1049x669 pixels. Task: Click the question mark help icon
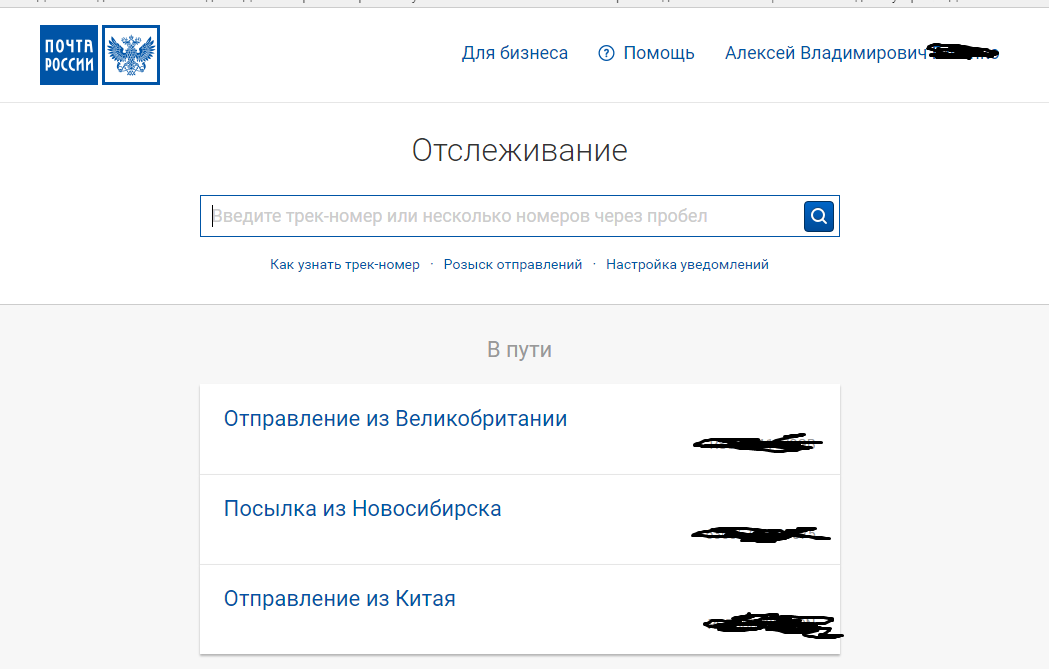coord(606,53)
